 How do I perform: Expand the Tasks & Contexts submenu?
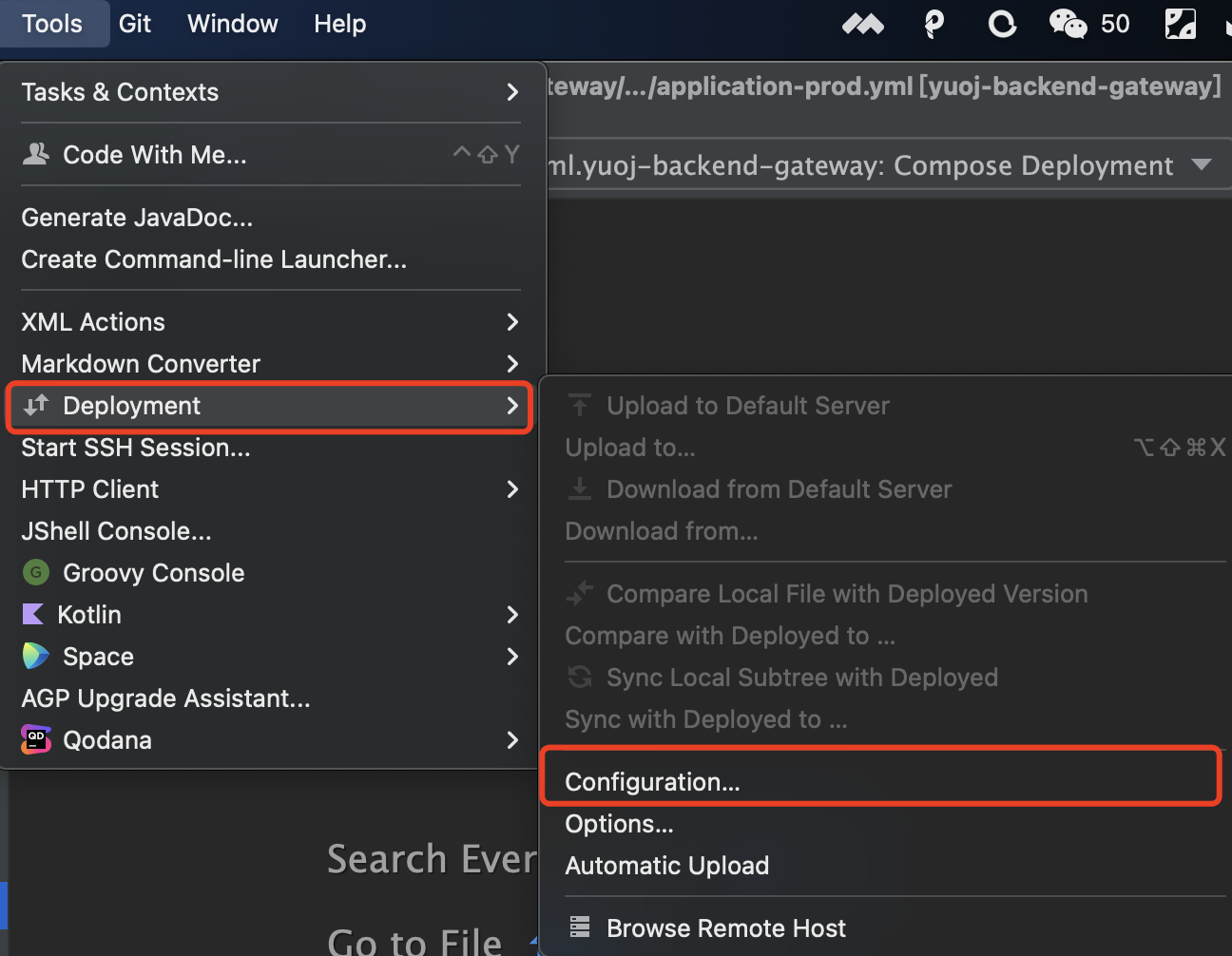(271, 92)
